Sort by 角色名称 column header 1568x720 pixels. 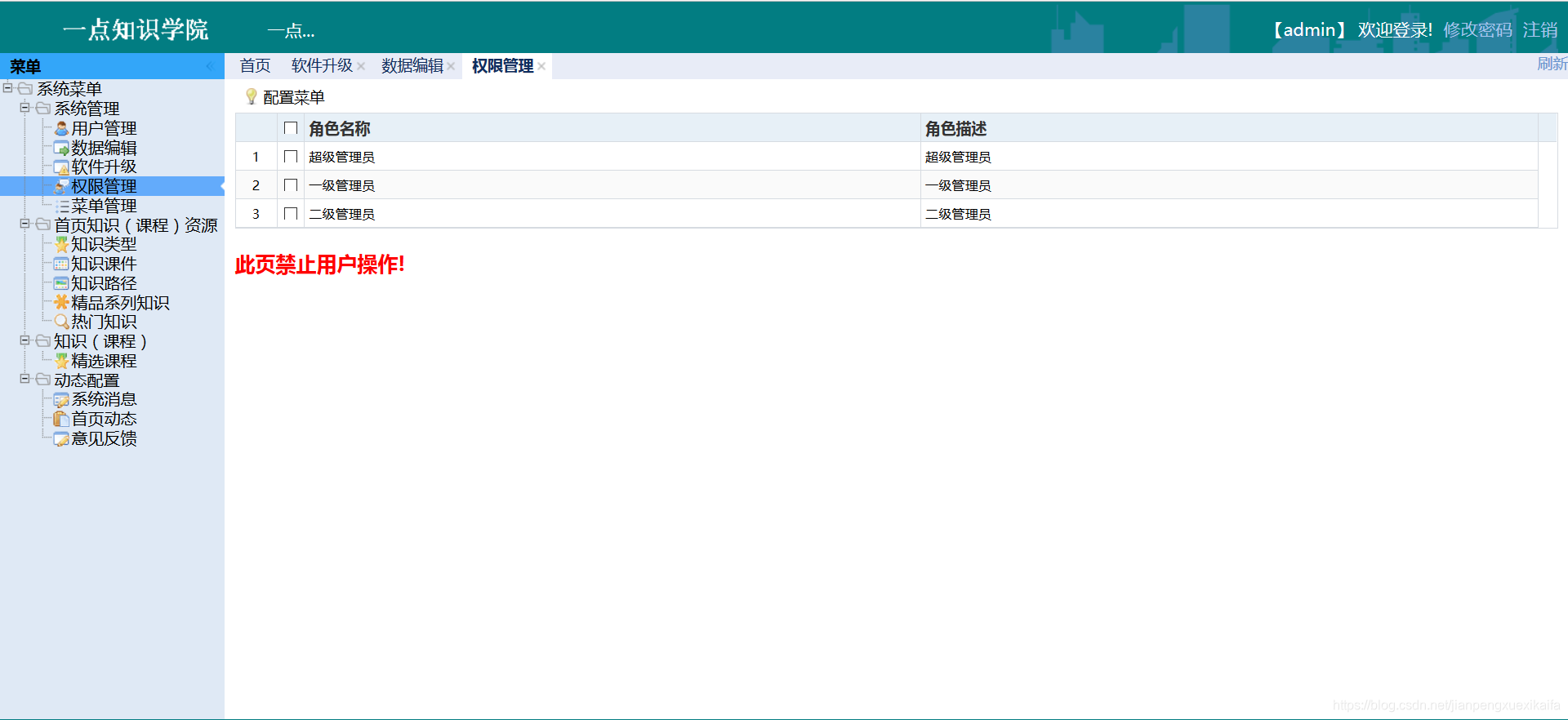(x=612, y=128)
